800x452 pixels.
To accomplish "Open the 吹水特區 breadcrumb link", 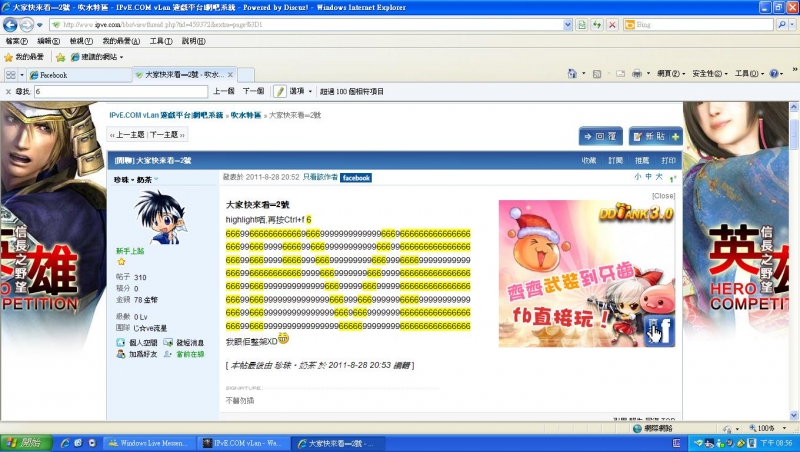I will [246, 115].
